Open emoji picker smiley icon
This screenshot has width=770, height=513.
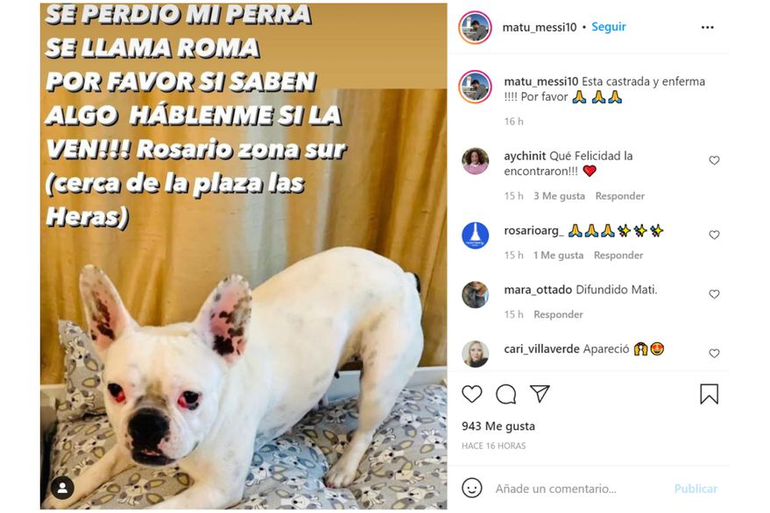472,488
